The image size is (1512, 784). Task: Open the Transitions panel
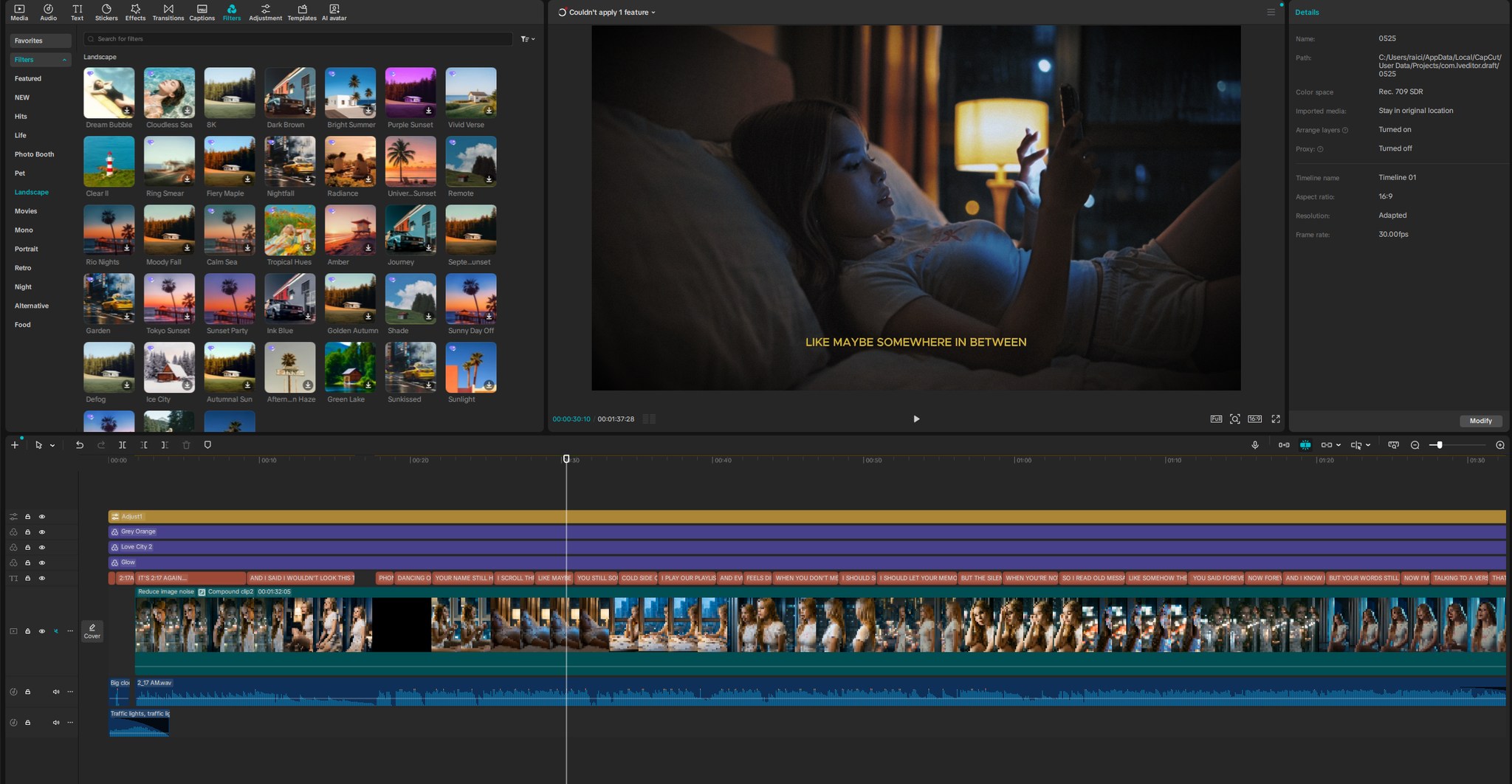[x=168, y=12]
